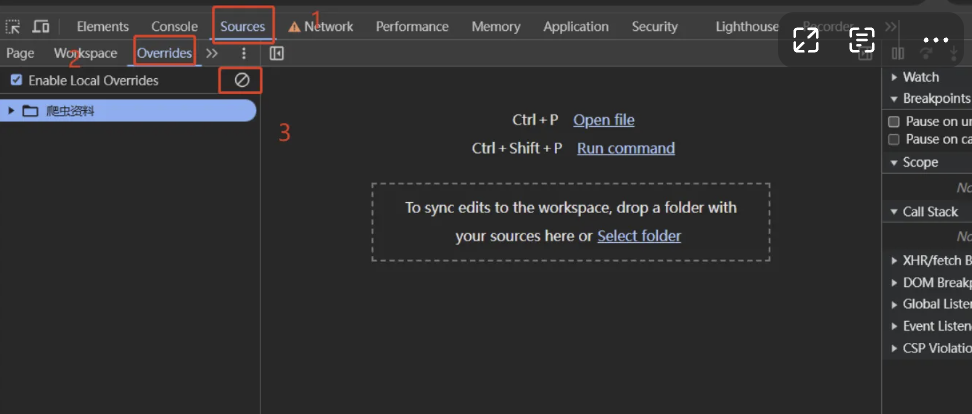
Task: Expand the 爬虫资料 folder tree
Action: 12,111
